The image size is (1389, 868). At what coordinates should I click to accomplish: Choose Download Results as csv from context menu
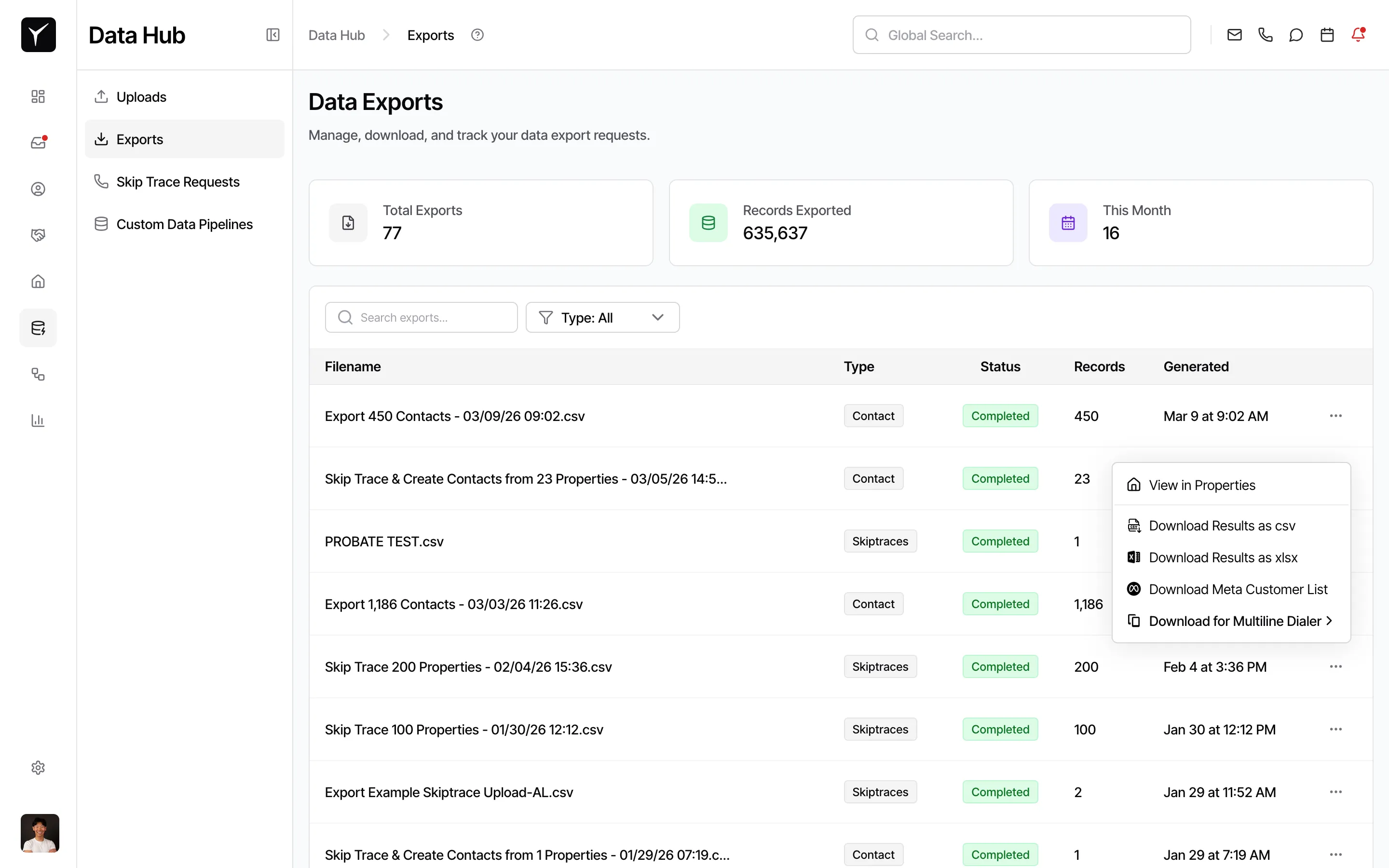pyautogui.click(x=1223, y=525)
